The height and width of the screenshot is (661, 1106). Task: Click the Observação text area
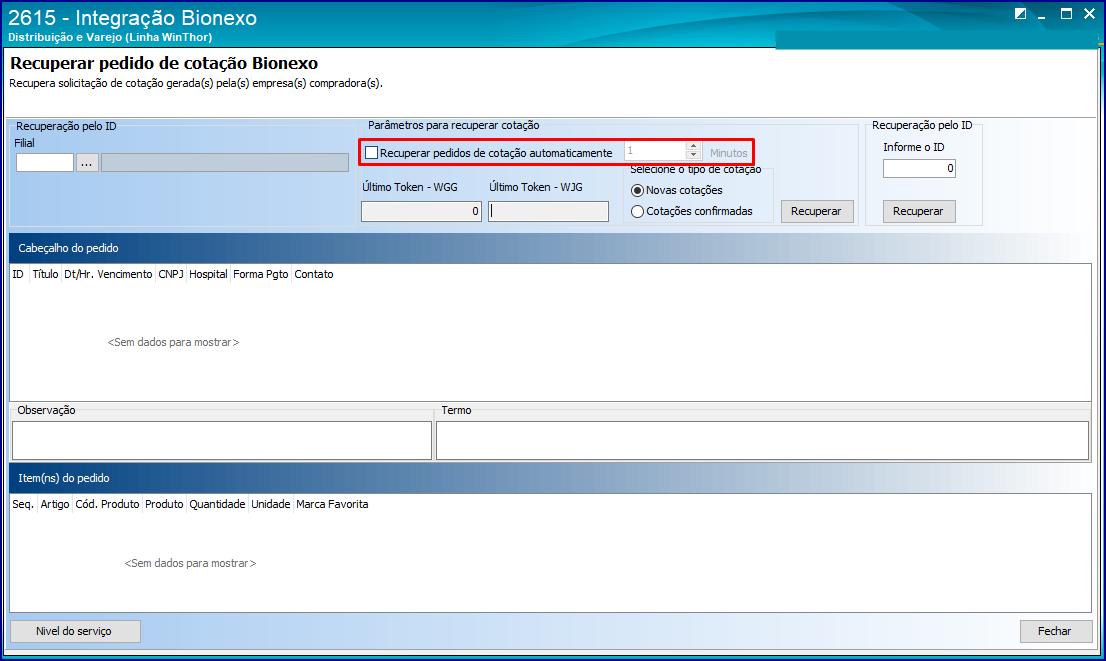[x=221, y=441]
